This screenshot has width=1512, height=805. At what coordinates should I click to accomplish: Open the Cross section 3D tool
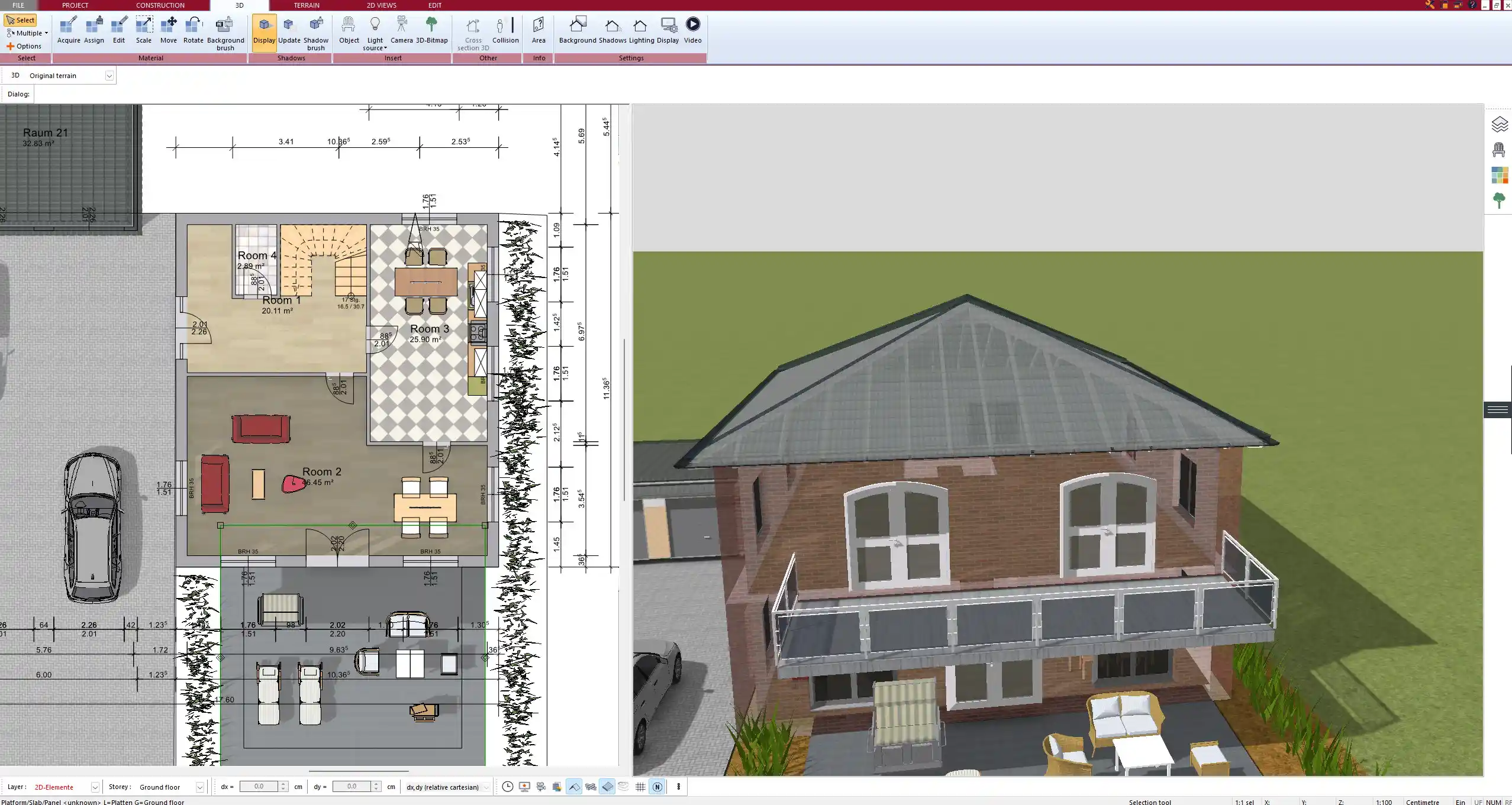472,33
